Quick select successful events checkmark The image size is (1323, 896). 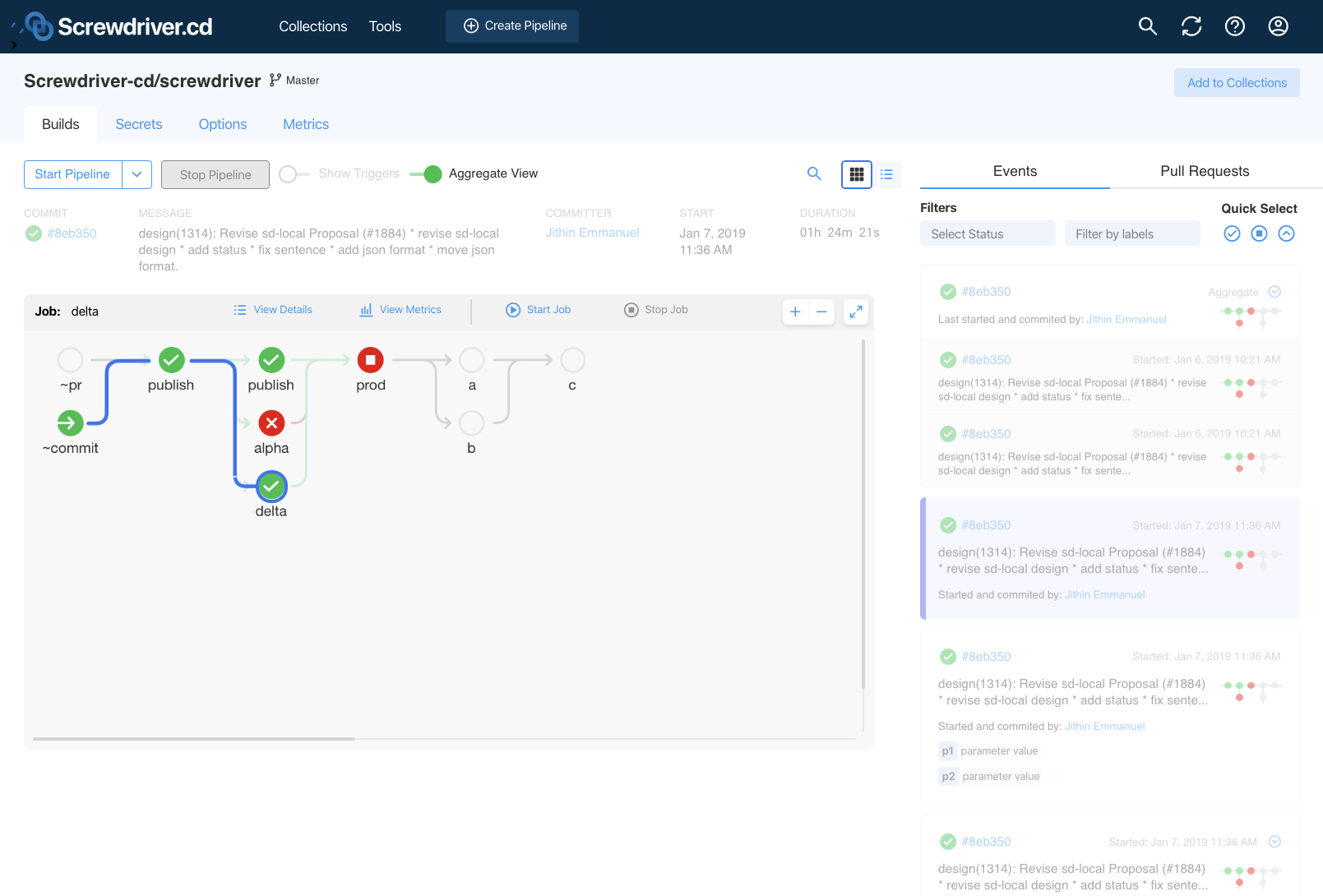(1232, 233)
